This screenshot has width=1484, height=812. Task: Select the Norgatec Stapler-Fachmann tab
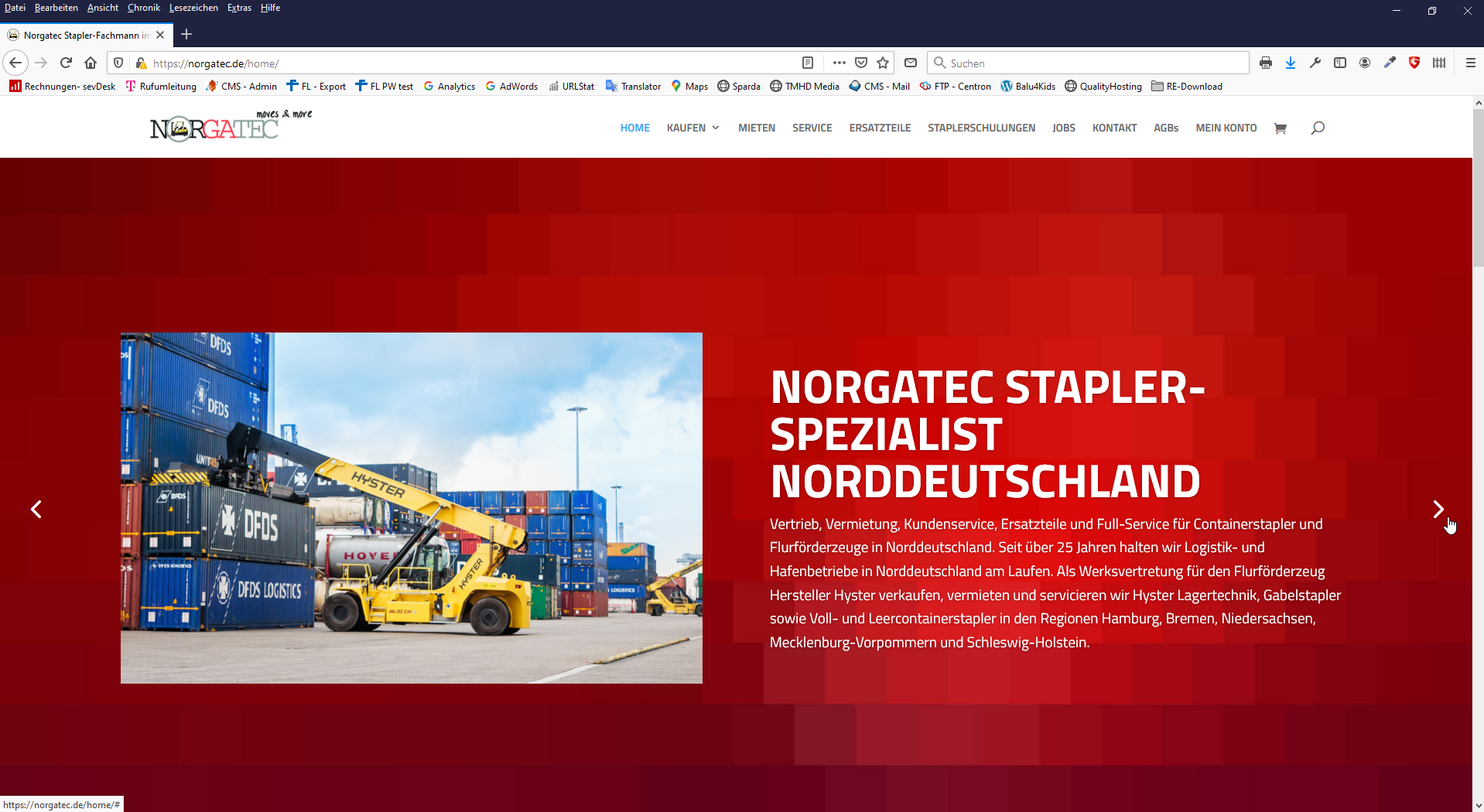point(85,35)
